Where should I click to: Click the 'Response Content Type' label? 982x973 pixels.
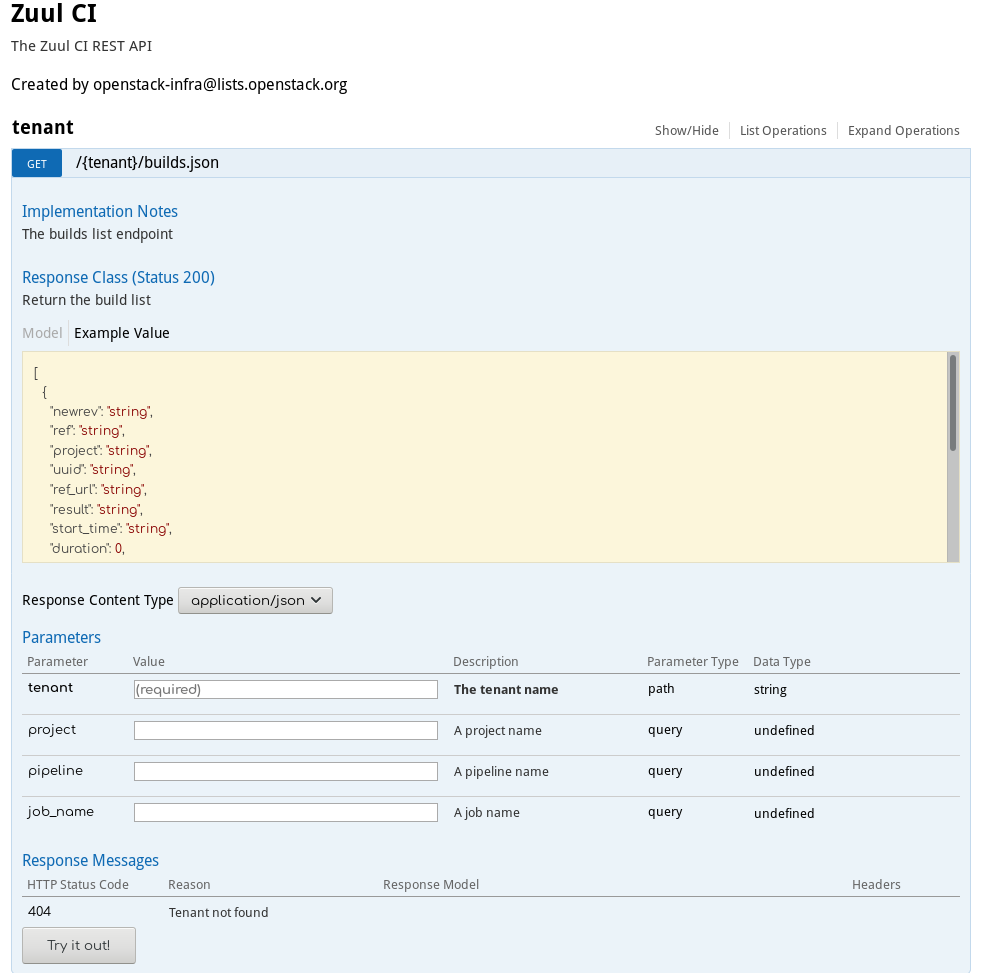(x=98, y=600)
